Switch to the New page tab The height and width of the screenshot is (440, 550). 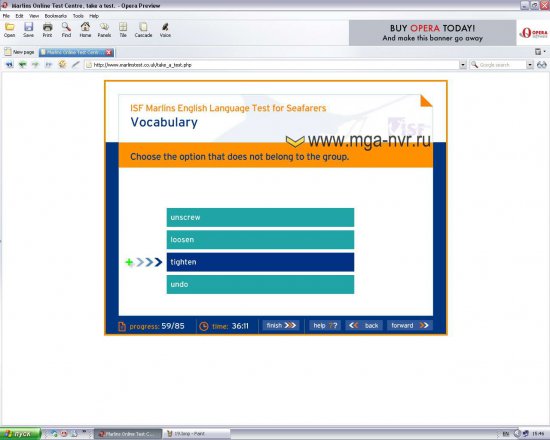click(20, 52)
